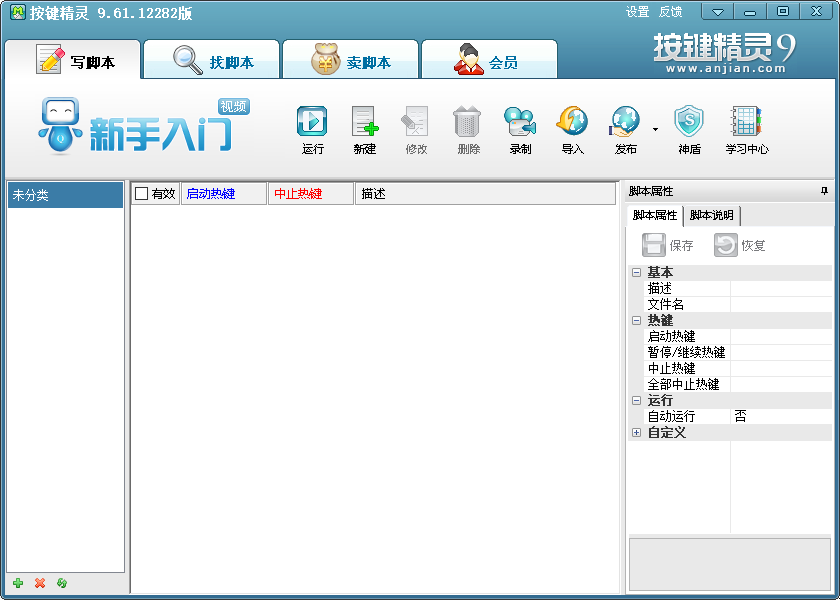Expand the 自定义 property group
The width and height of the screenshot is (840, 600).
[636, 433]
